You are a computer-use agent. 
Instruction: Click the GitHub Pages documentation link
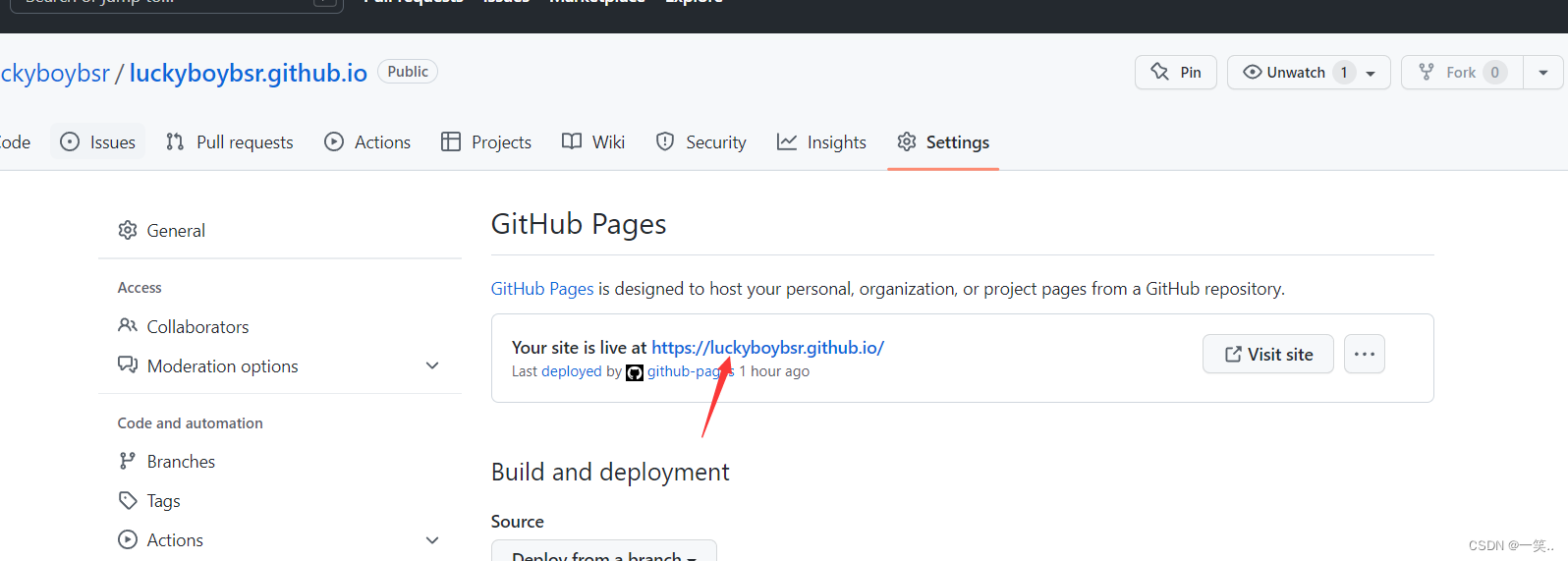point(542,289)
